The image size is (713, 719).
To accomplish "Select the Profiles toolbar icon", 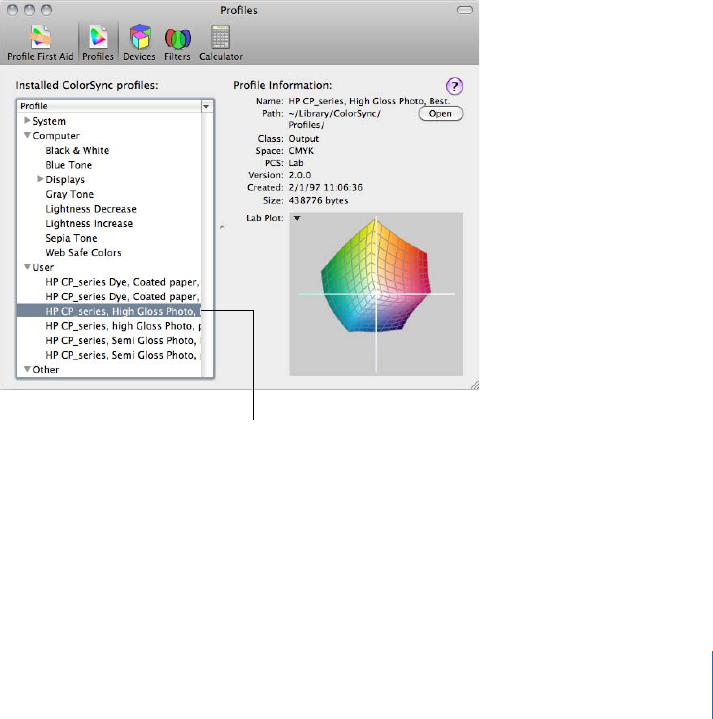I will click(x=98, y=44).
